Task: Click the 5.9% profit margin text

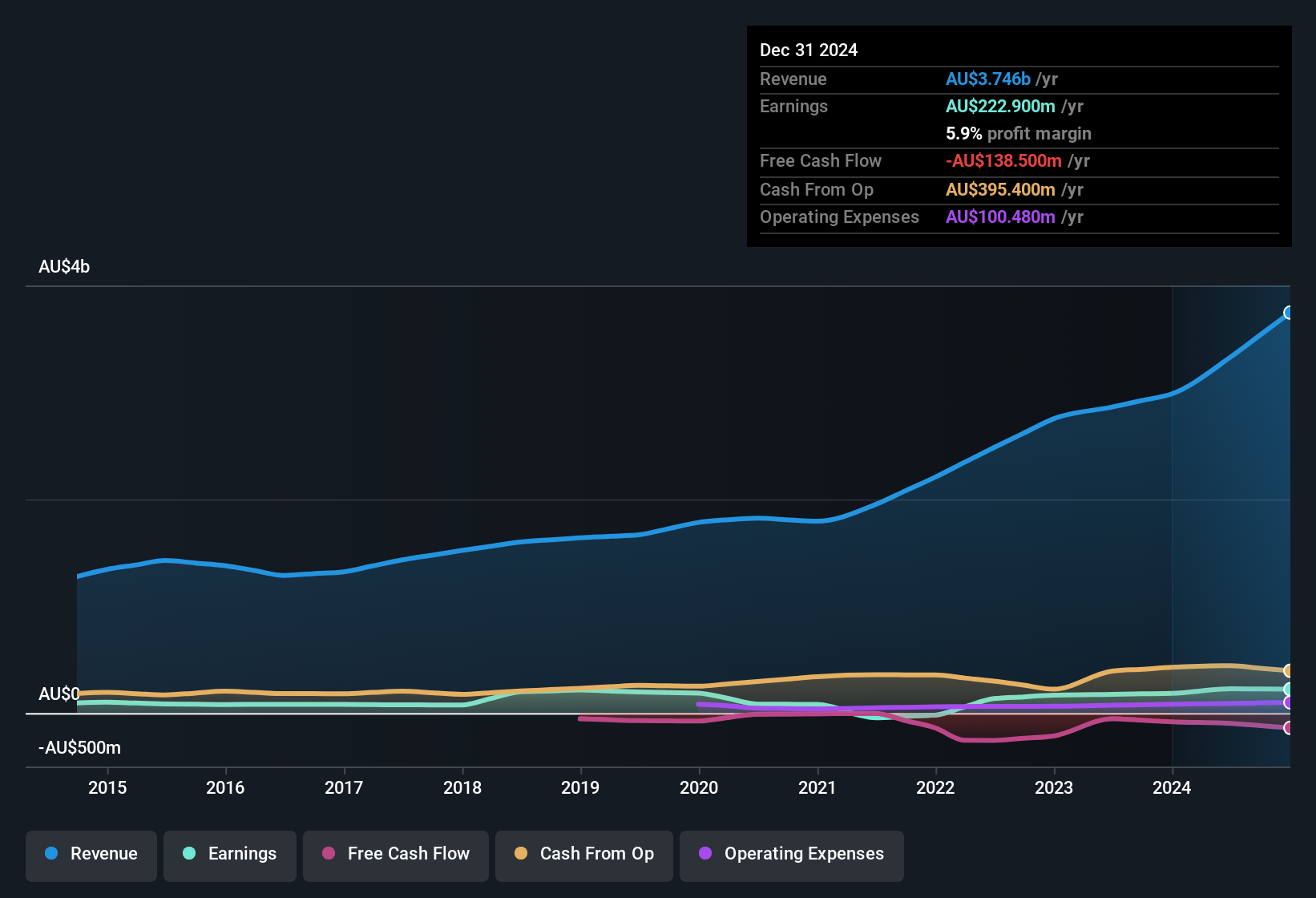Action: [1019, 134]
